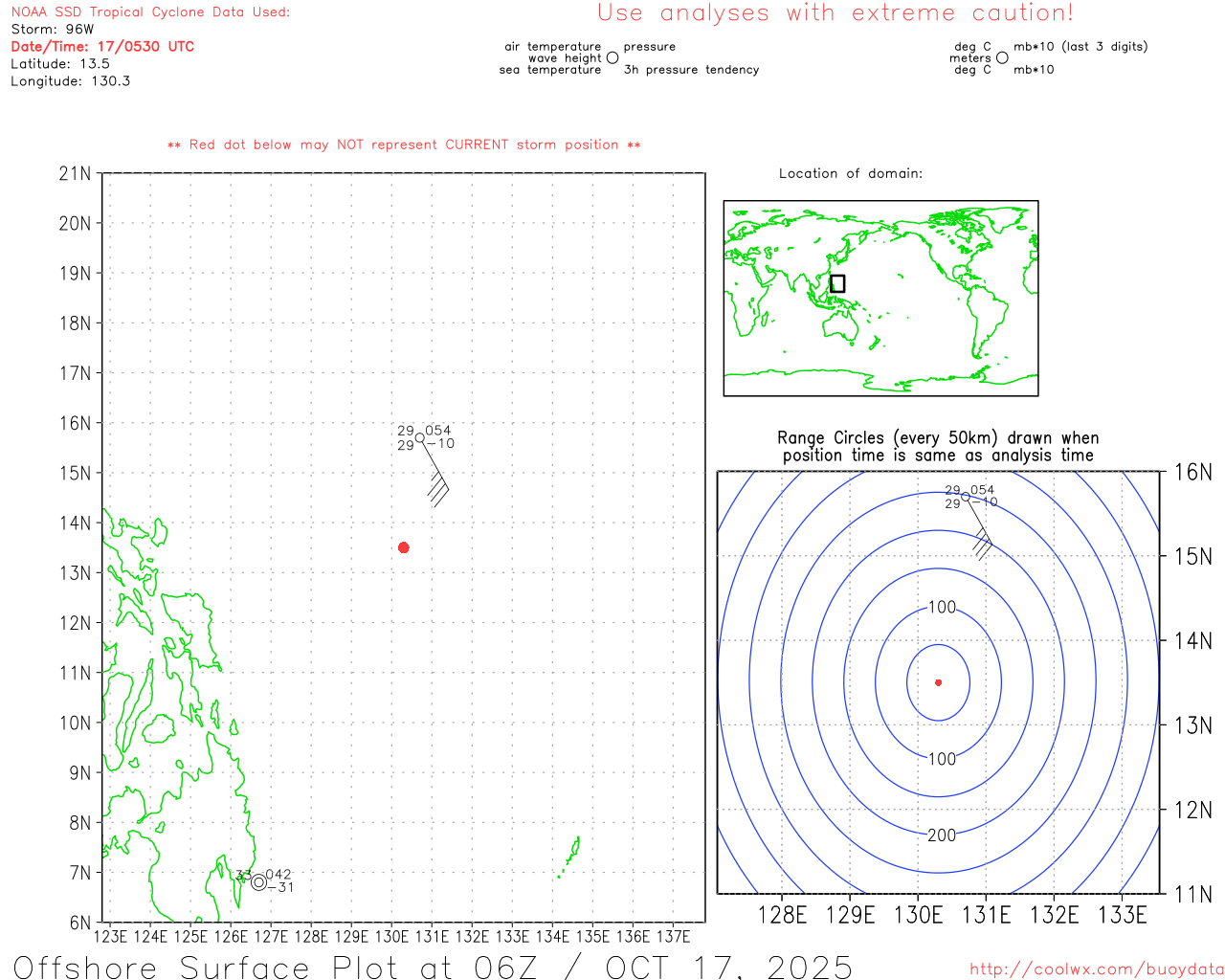Image resolution: width=1225 pixels, height=980 pixels.
Task: Click the station circle in range circles panel
Action: tap(965, 497)
